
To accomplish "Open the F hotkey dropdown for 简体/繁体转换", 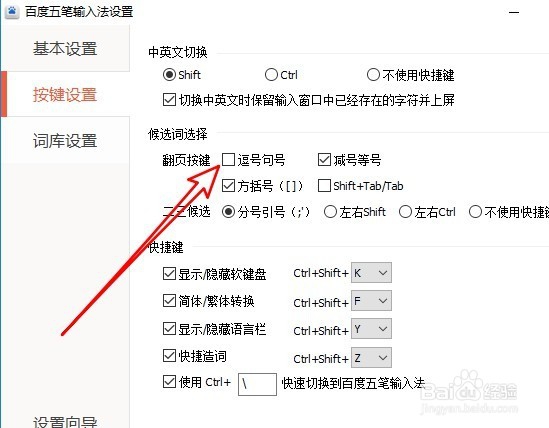I will [371, 301].
